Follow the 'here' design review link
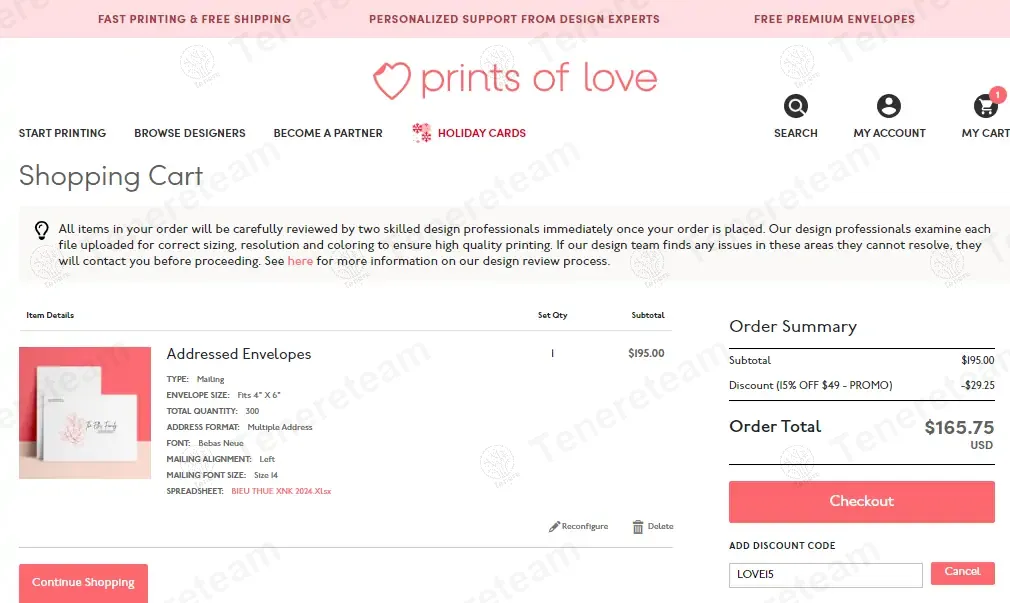The image size is (1010, 603). [x=300, y=261]
